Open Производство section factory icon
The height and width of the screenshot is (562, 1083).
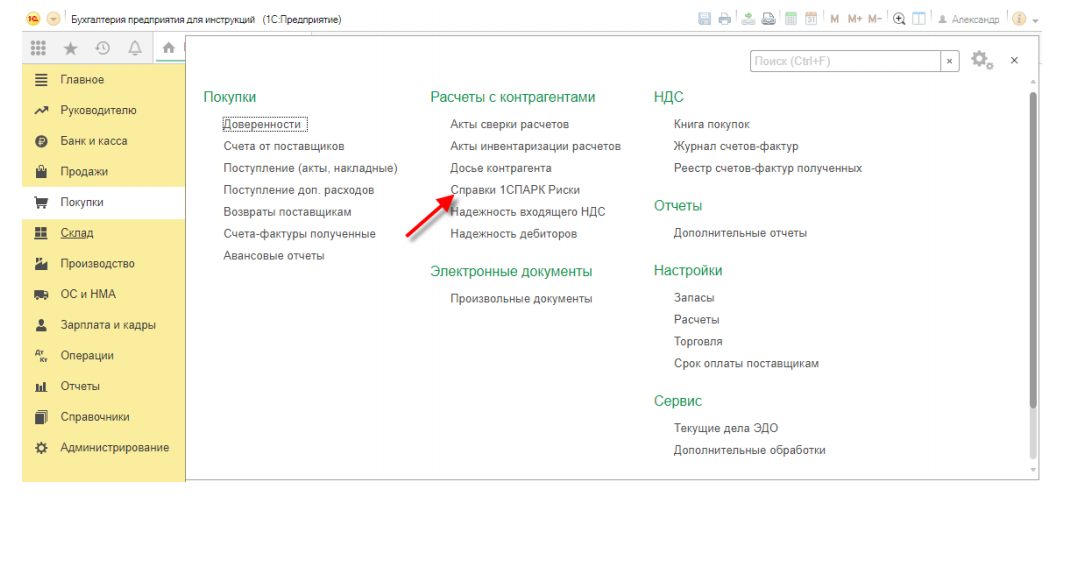click(x=41, y=263)
